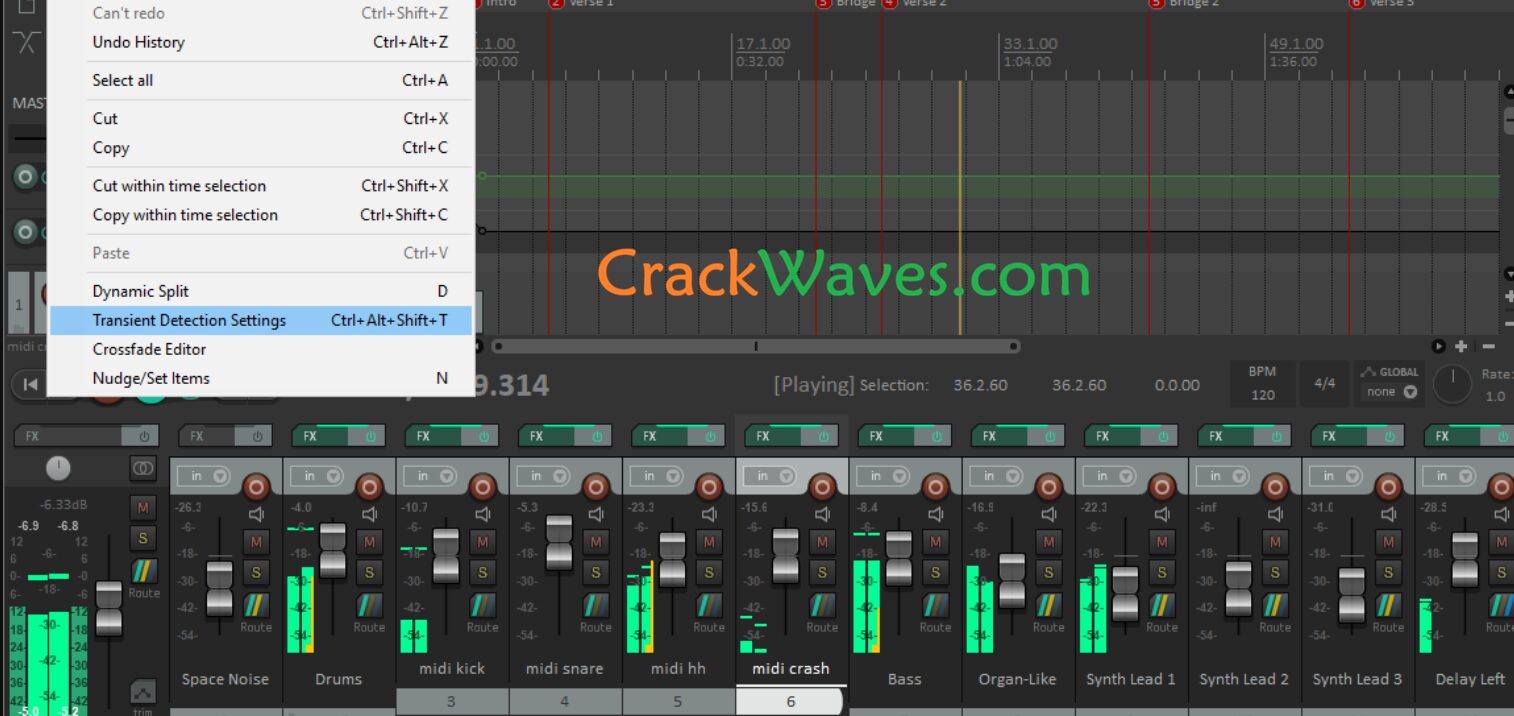Click the BPM 120 tempo field
Image resolution: width=1514 pixels, height=716 pixels.
(1262, 394)
